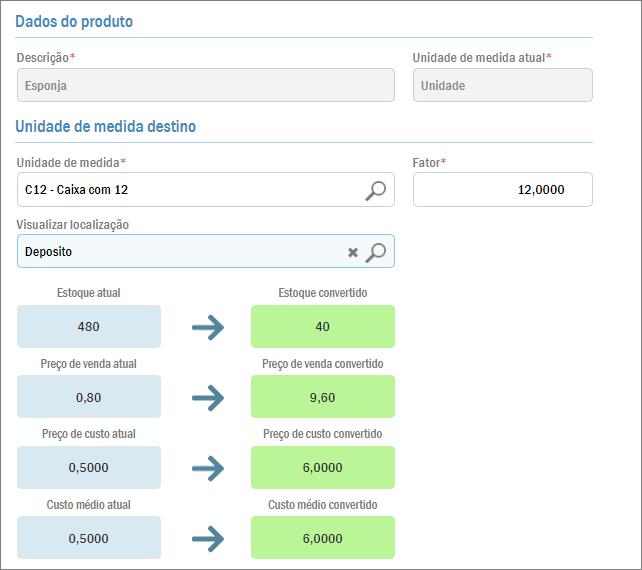
Task: Click the Unidade de medida atual field
Action: tap(502, 86)
